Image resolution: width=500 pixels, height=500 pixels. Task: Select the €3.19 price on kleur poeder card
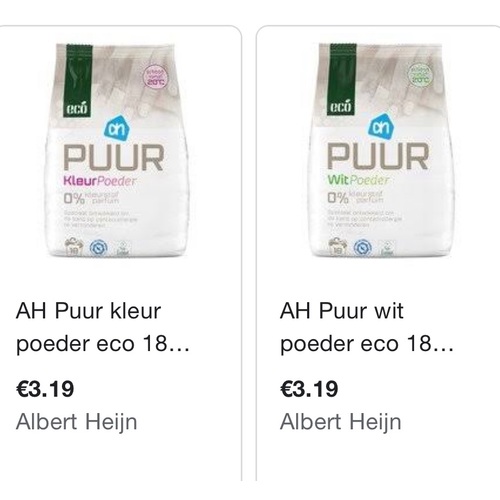pos(45,389)
